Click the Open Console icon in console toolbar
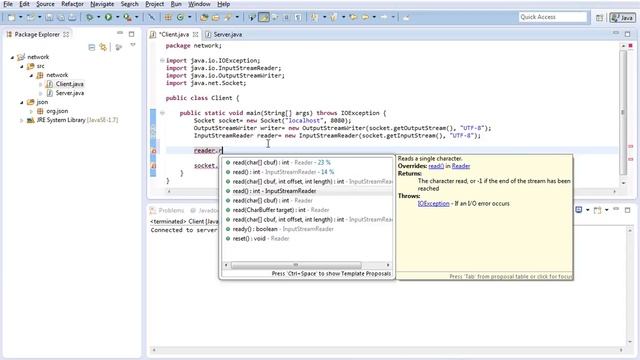640x360 pixels. pyautogui.click(x=597, y=210)
